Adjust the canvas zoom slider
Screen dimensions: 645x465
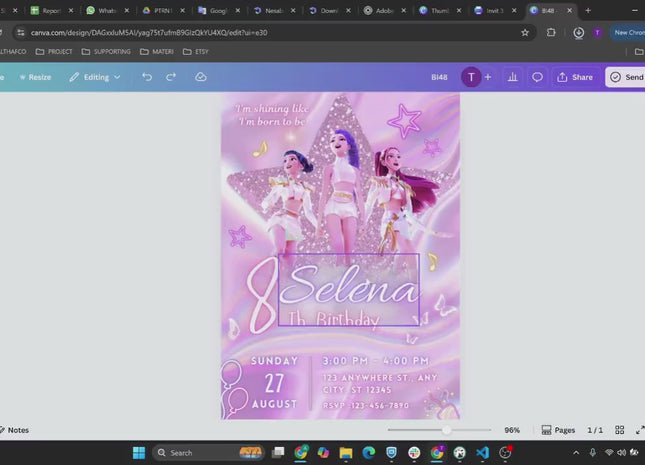[x=446, y=430]
